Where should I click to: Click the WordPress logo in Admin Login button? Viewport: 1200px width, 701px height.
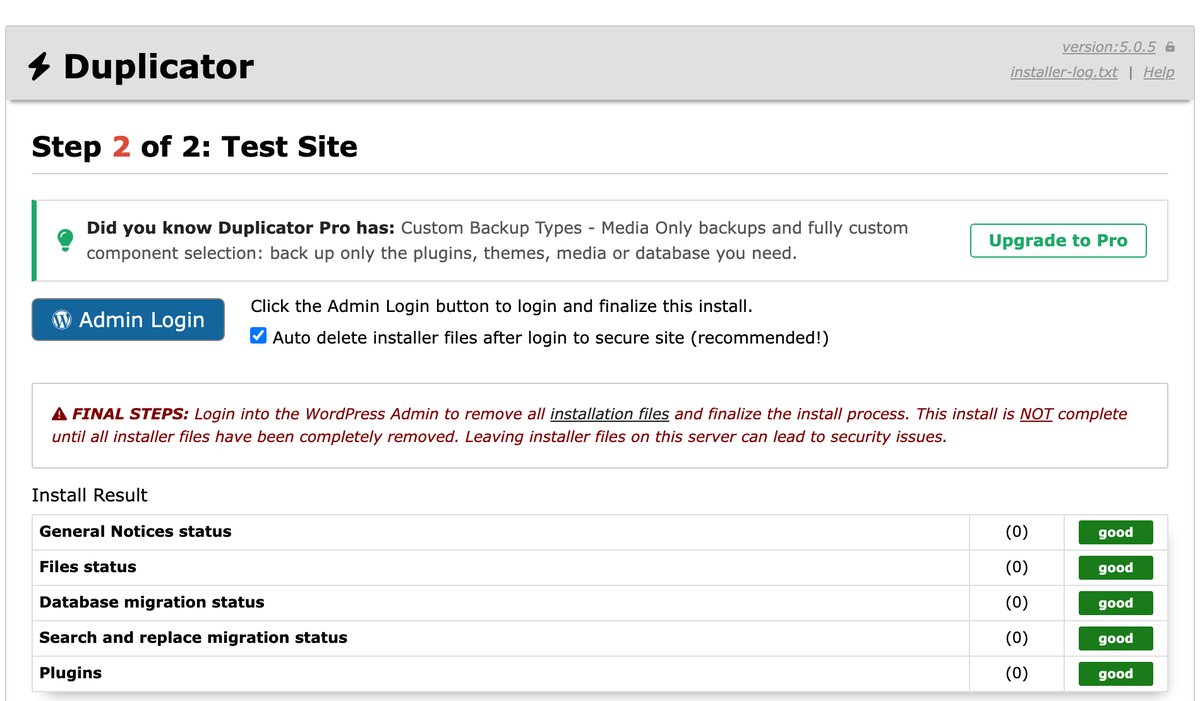pyautogui.click(x=62, y=320)
